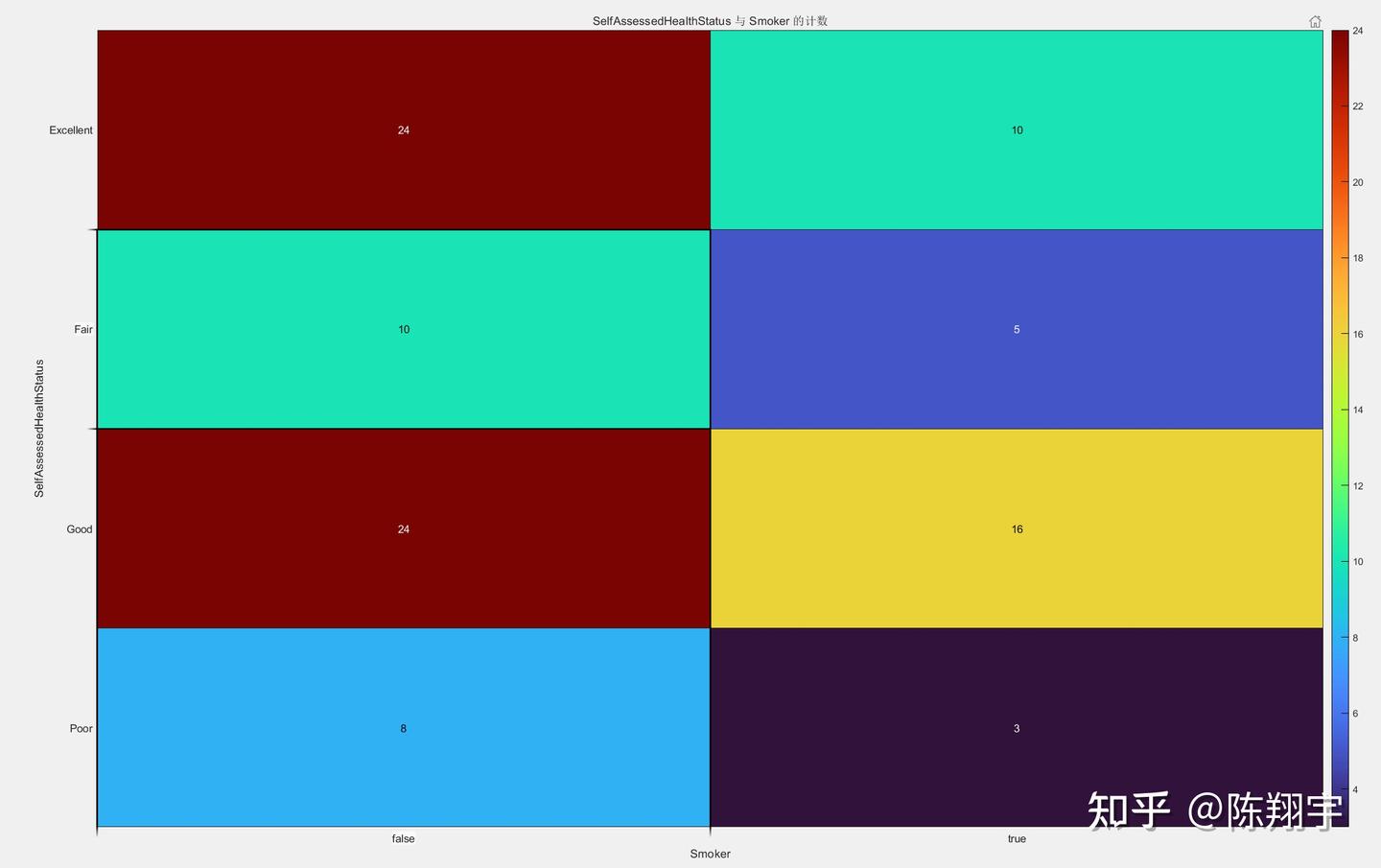Select the Excellent/false cell showing 24

click(404, 129)
